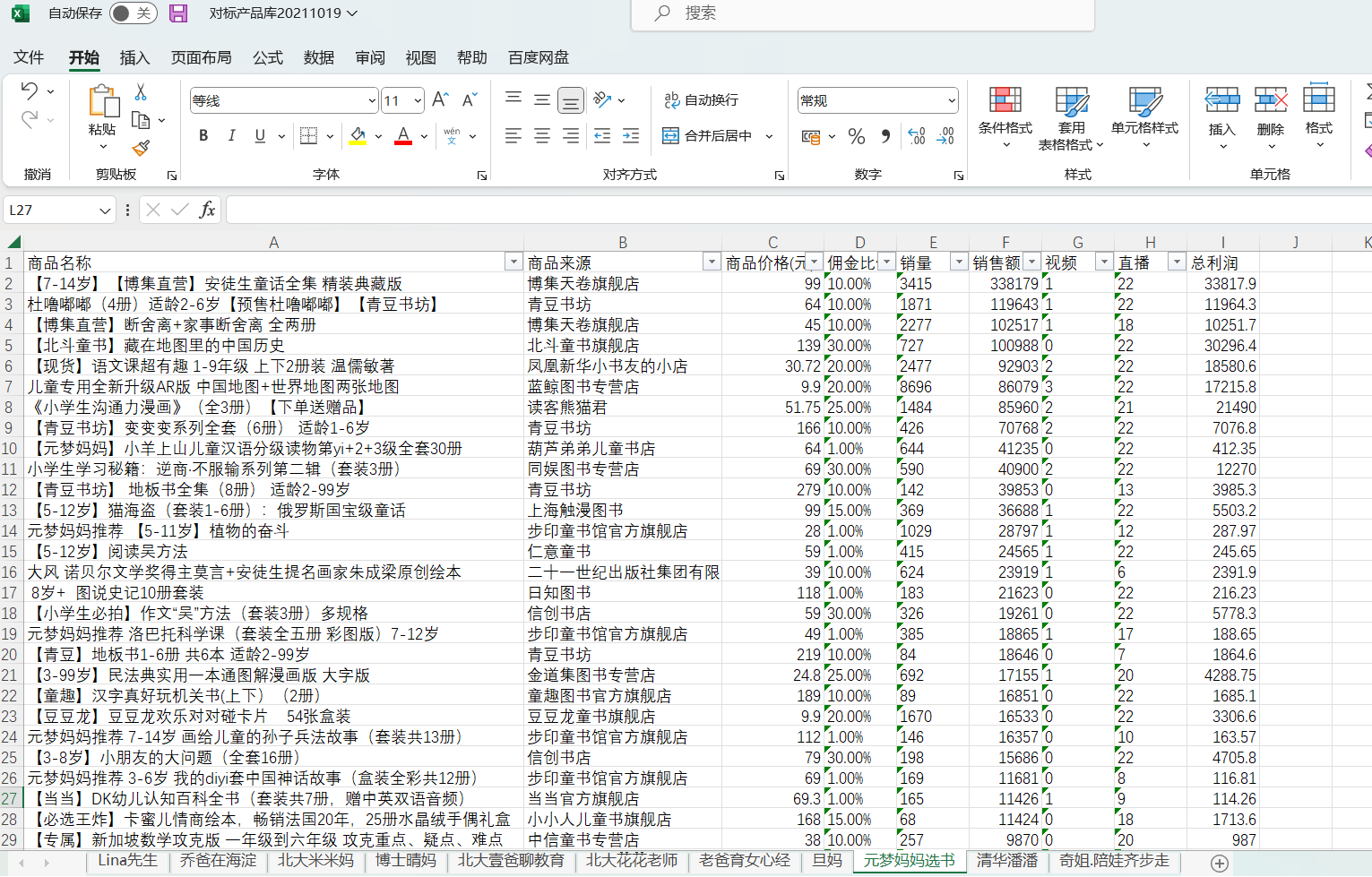Switch to the 公式 tab
The width and height of the screenshot is (1372, 877).
tap(268, 57)
